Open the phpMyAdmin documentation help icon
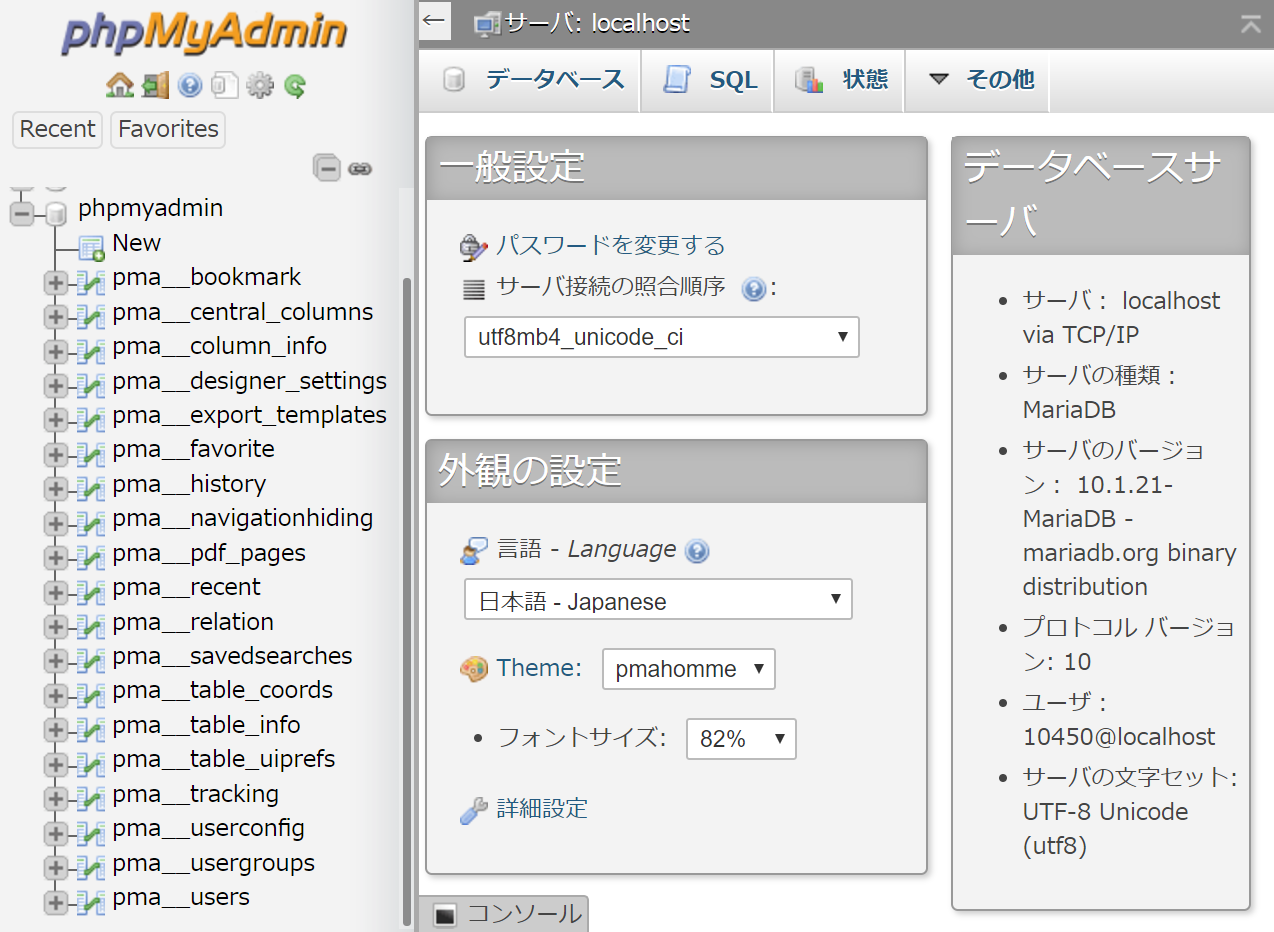Screen dimensions: 1274x932 pyautogui.click(x=190, y=86)
